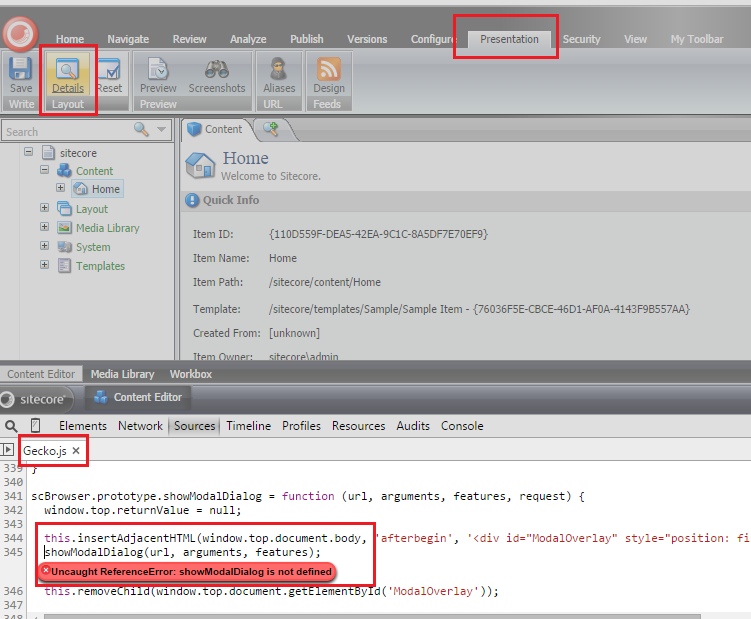This screenshot has height=619, width=751.
Task: Click the new search tab icon
Action: 271,128
